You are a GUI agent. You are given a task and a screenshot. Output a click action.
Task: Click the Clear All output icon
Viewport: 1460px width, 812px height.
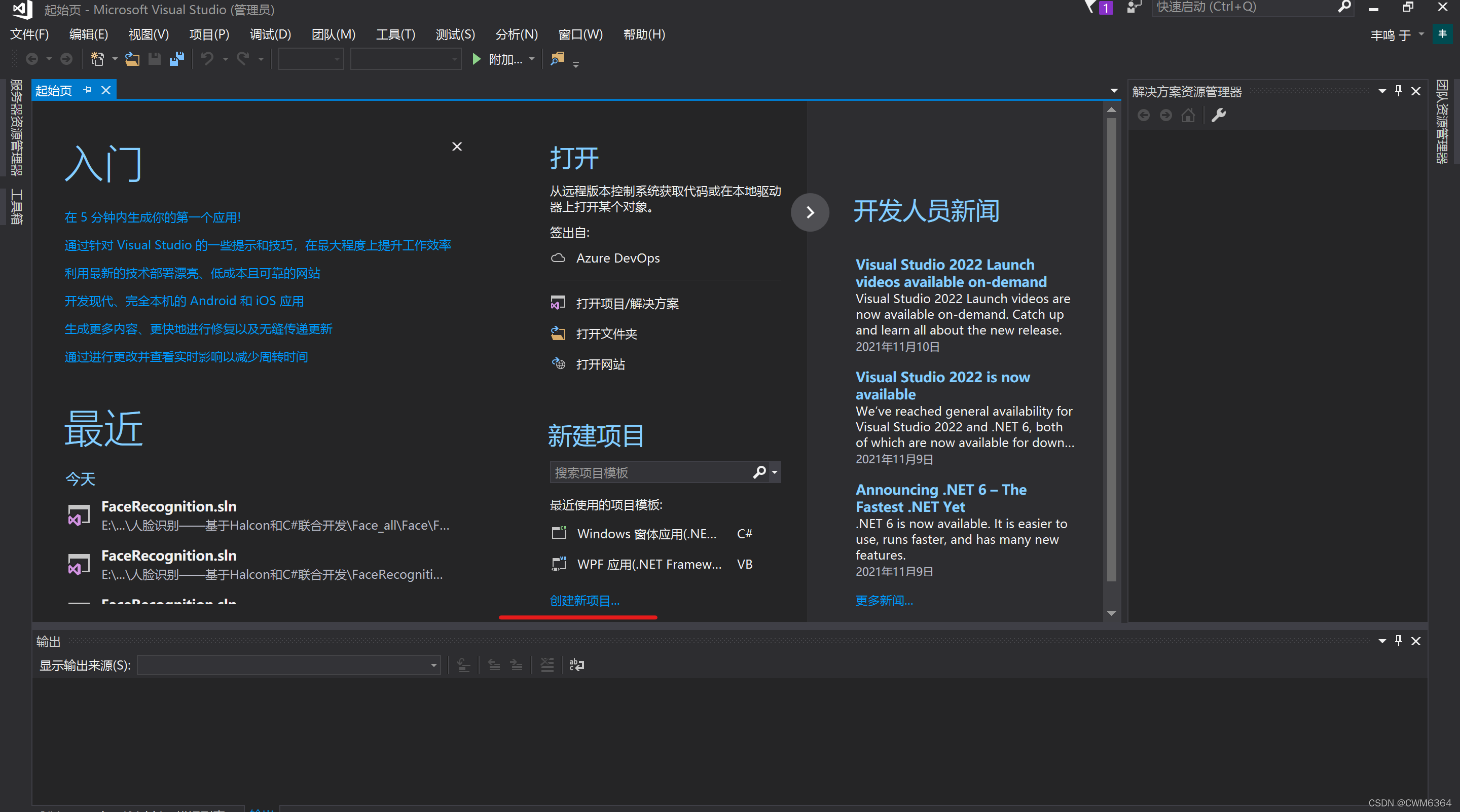pyautogui.click(x=547, y=665)
